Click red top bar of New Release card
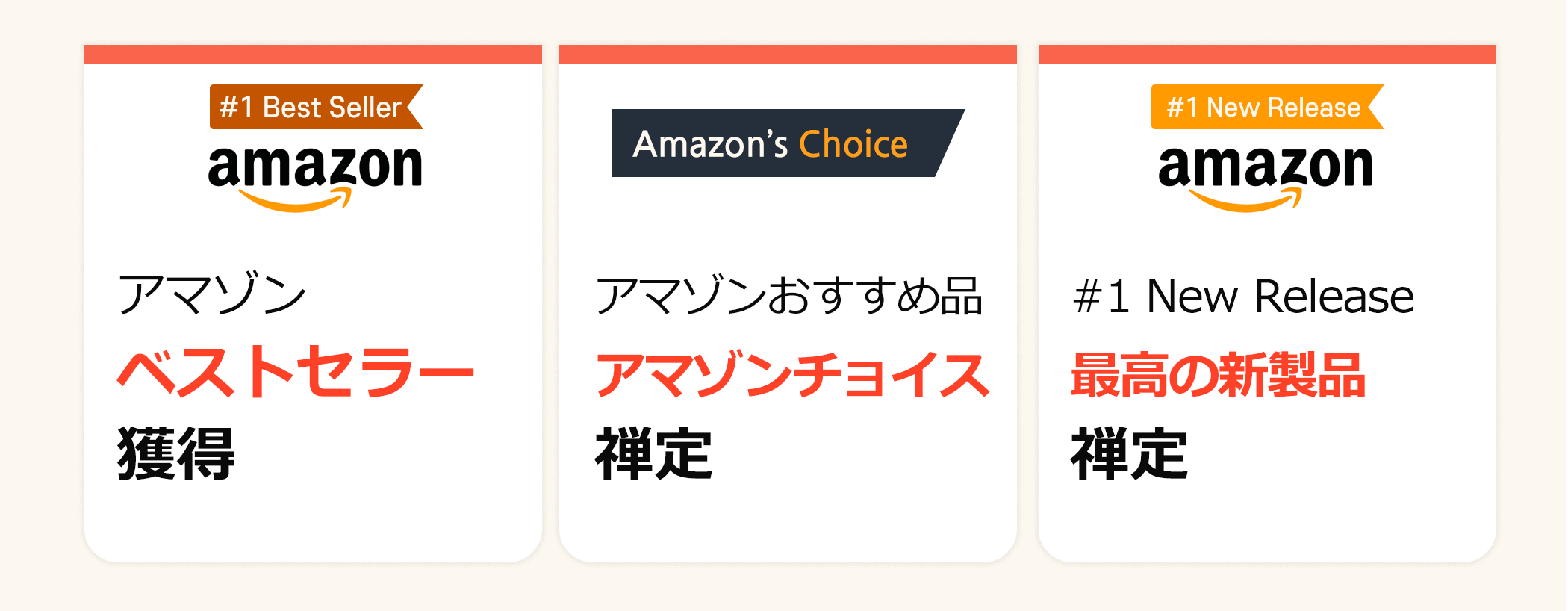 [1267, 55]
